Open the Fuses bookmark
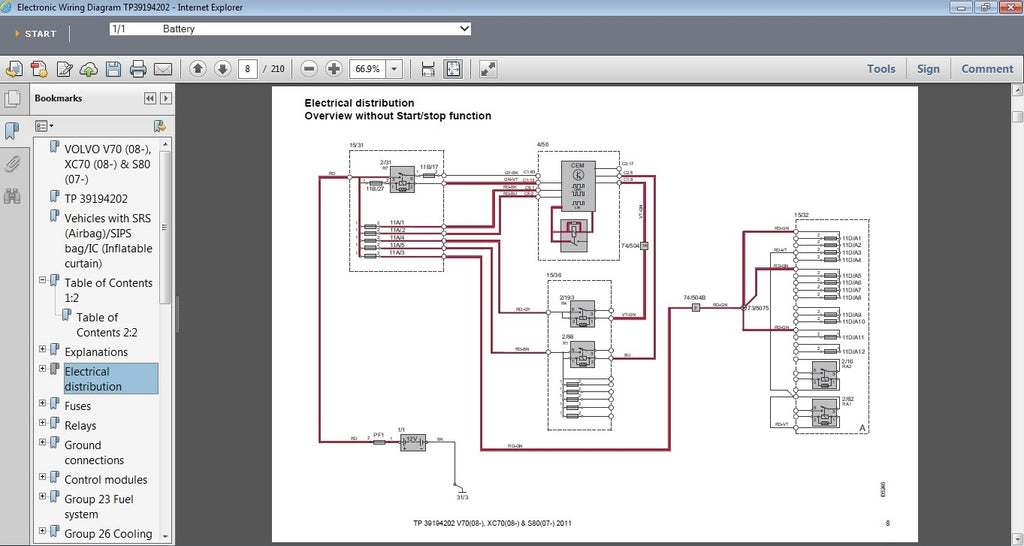Screen dimensions: 1024x546 tap(78, 406)
